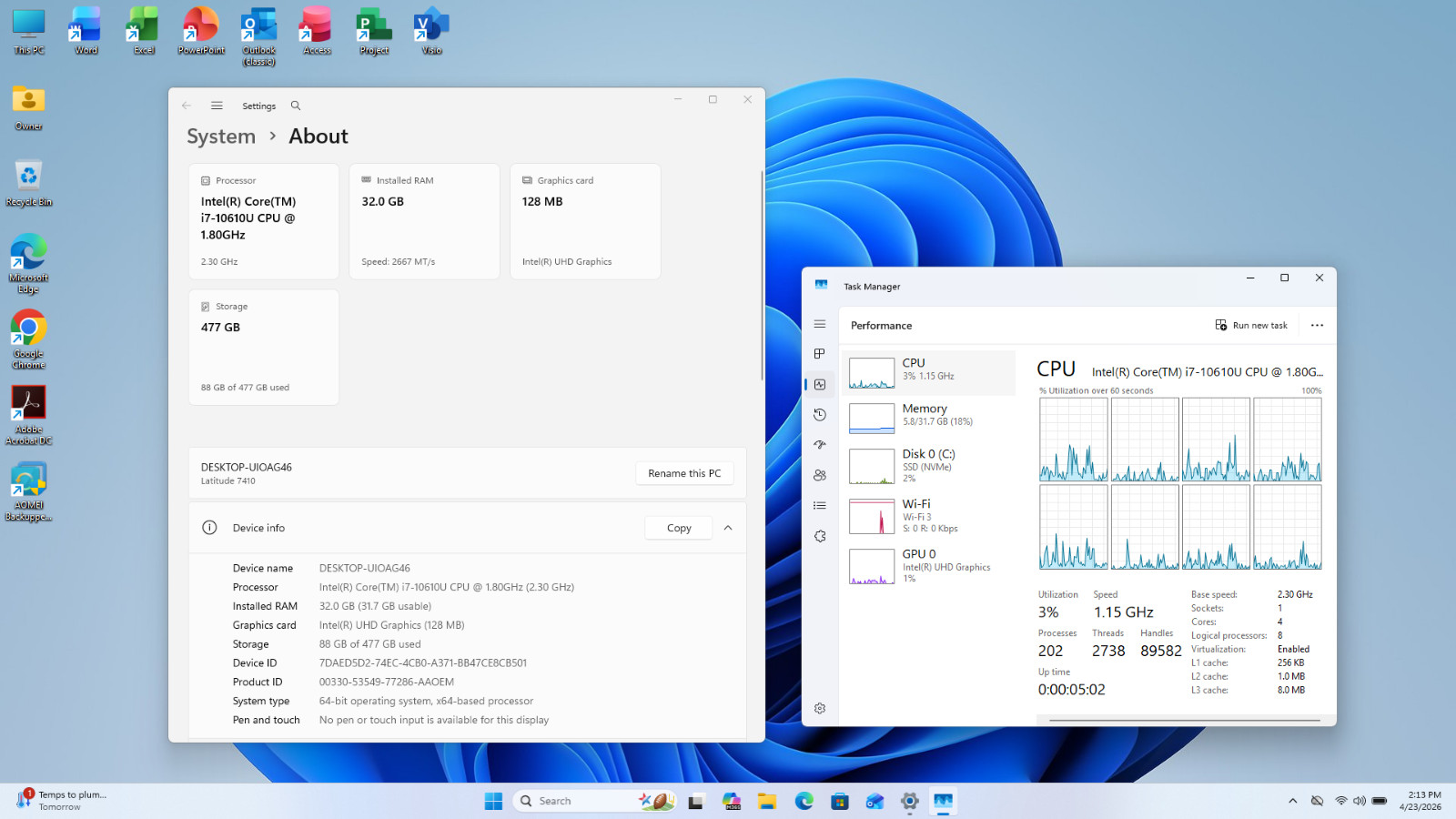The width and height of the screenshot is (1456, 819).
Task: Open Details page in Task Manager sidebar
Action: tap(820, 505)
